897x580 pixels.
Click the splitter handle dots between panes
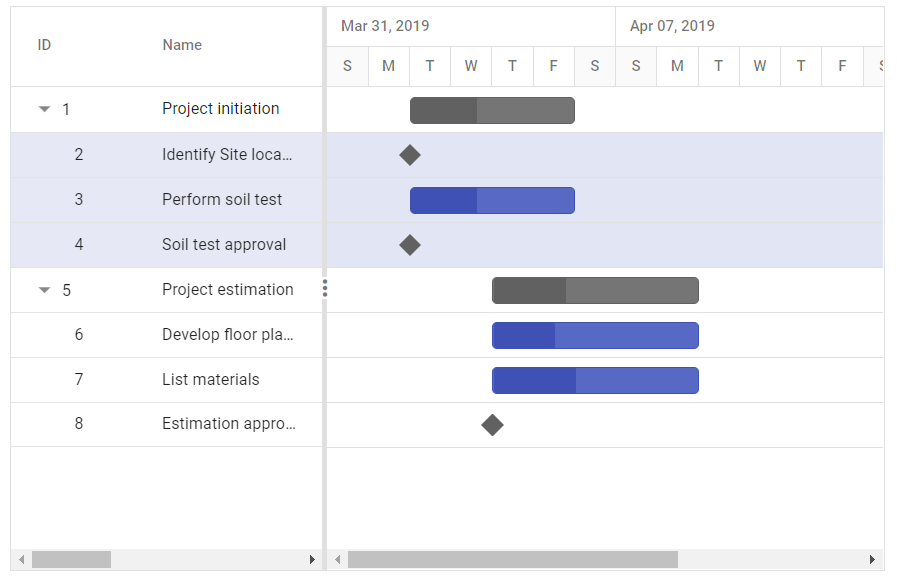click(325, 288)
